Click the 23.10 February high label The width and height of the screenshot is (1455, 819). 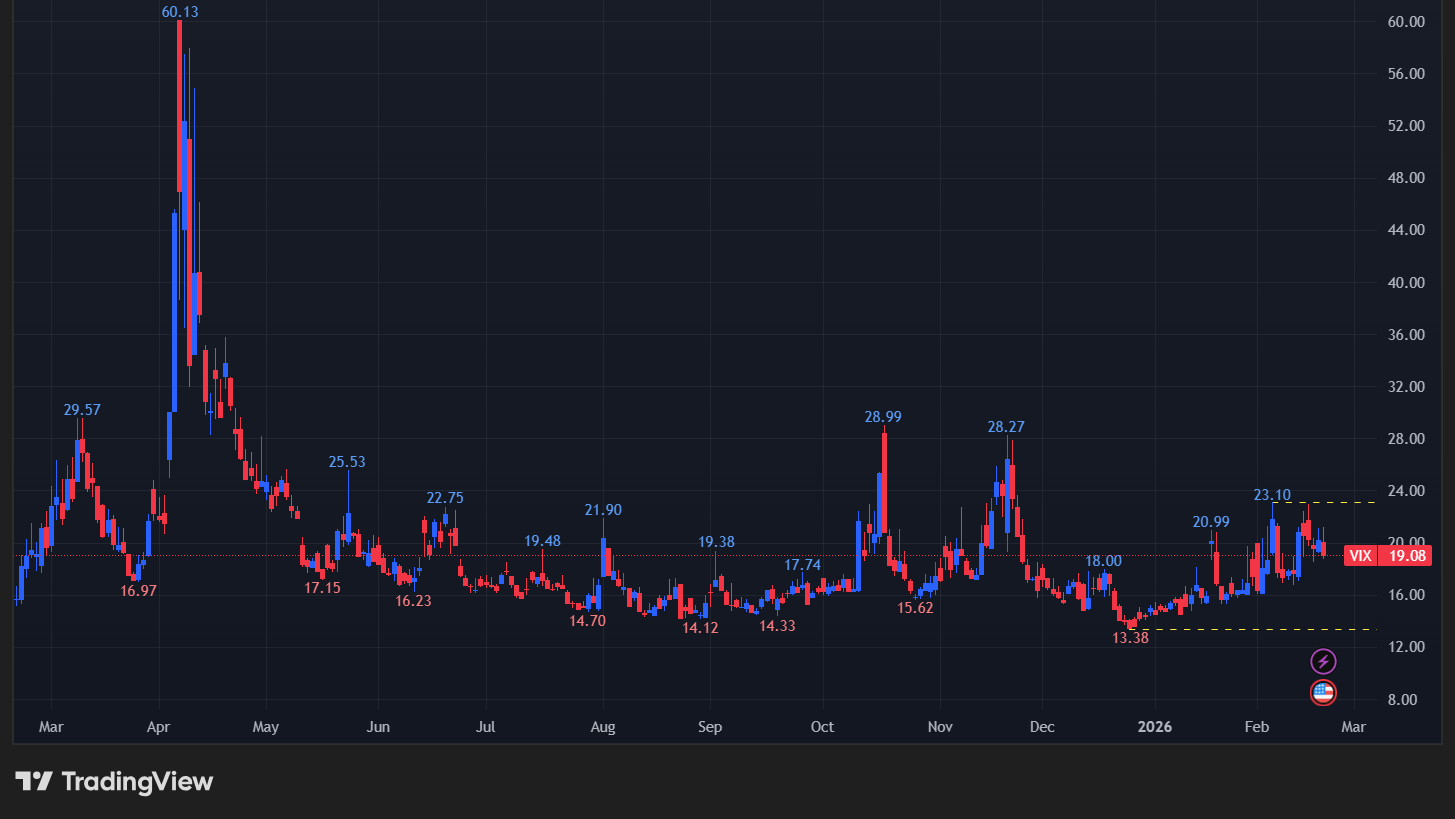pos(1272,495)
